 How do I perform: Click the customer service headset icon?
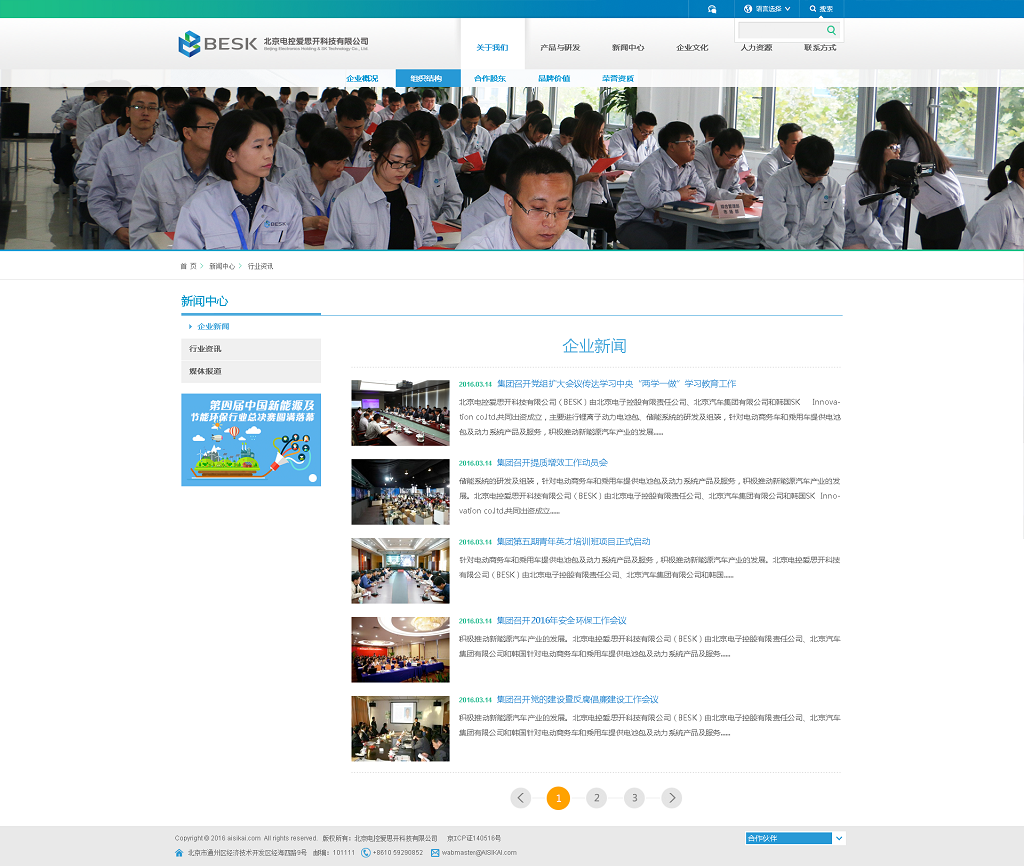click(x=711, y=9)
